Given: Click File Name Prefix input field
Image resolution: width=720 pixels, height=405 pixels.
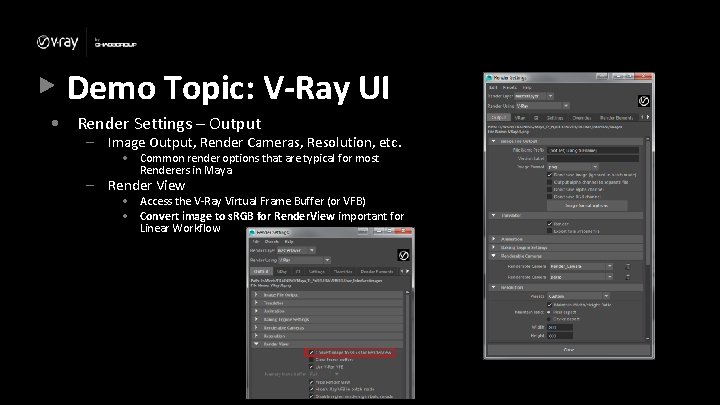Looking at the screenshot, I should [593, 150].
